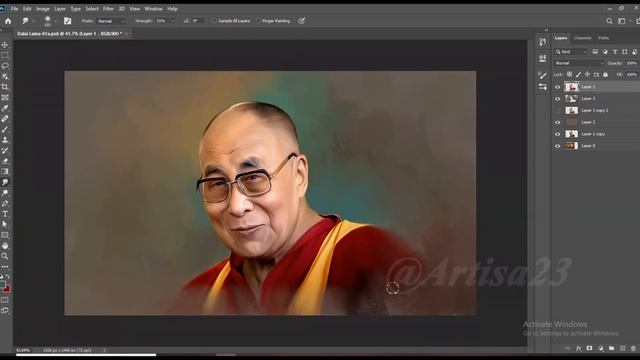Open the Window menu
The image size is (640, 360).
coord(153,9)
